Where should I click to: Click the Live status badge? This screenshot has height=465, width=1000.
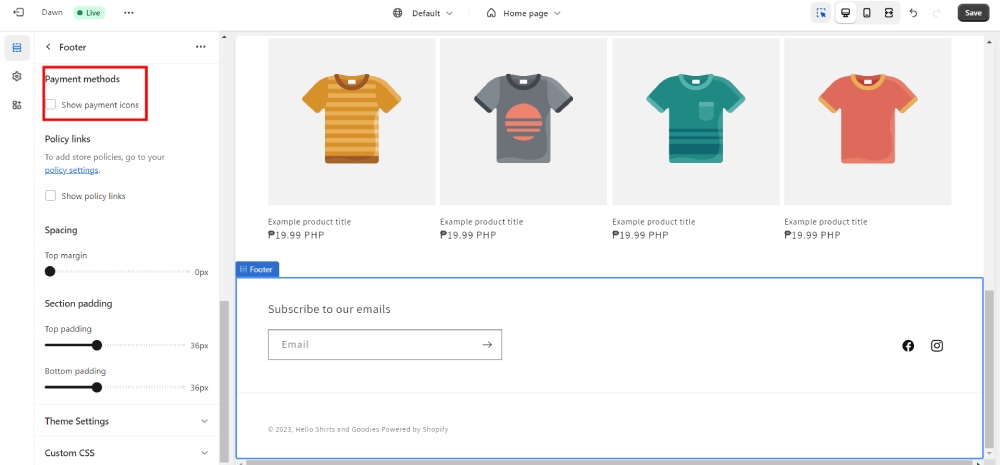pos(89,13)
